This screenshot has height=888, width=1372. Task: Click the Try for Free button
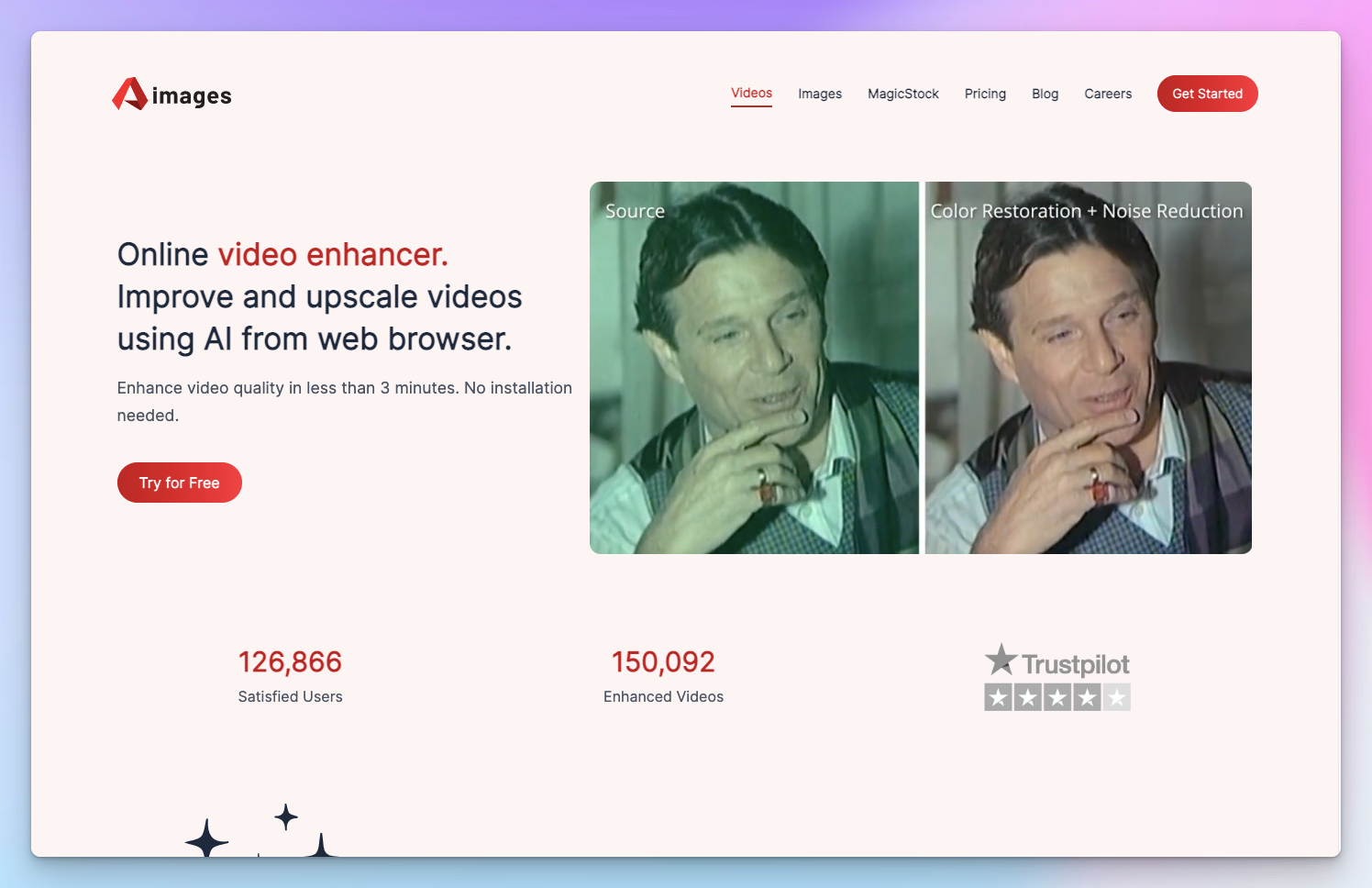(x=180, y=483)
